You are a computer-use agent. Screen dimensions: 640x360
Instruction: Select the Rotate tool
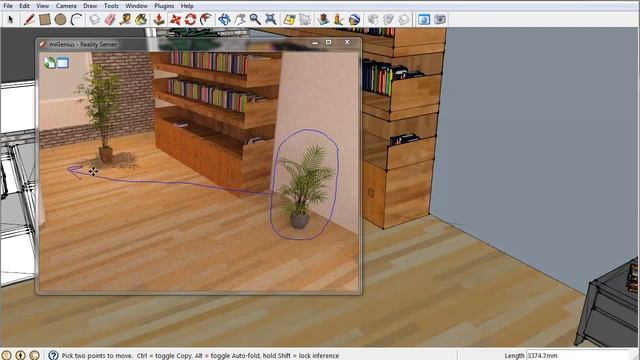190,19
